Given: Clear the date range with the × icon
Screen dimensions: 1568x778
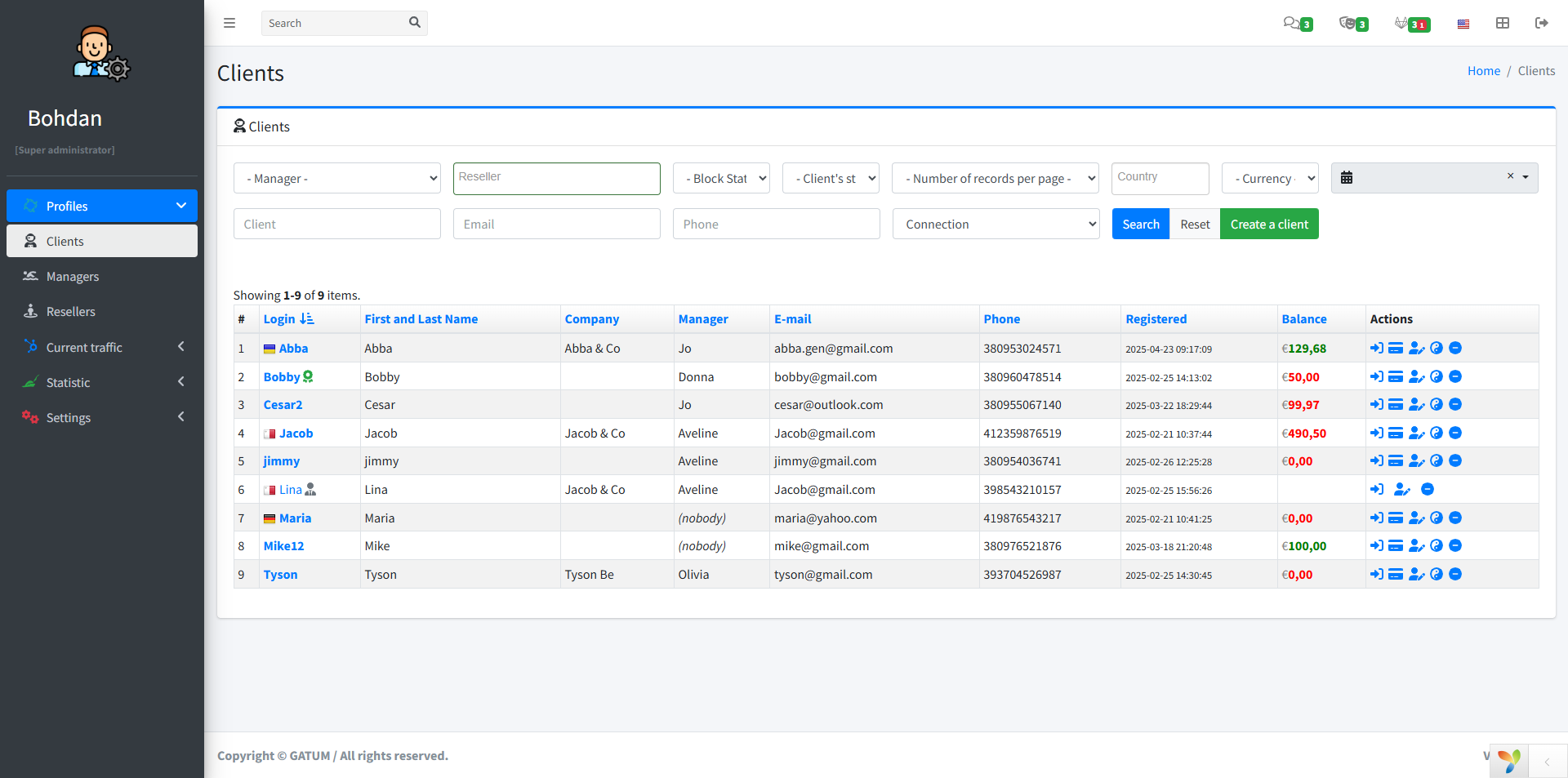Looking at the screenshot, I should pos(1510,176).
